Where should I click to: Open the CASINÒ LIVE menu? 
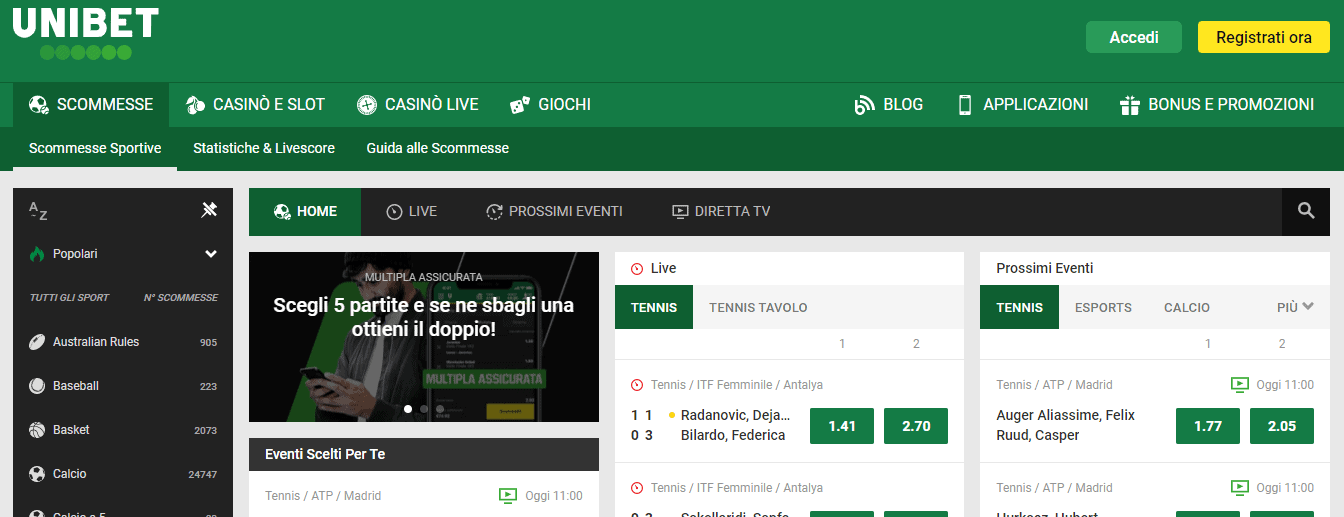coord(418,105)
